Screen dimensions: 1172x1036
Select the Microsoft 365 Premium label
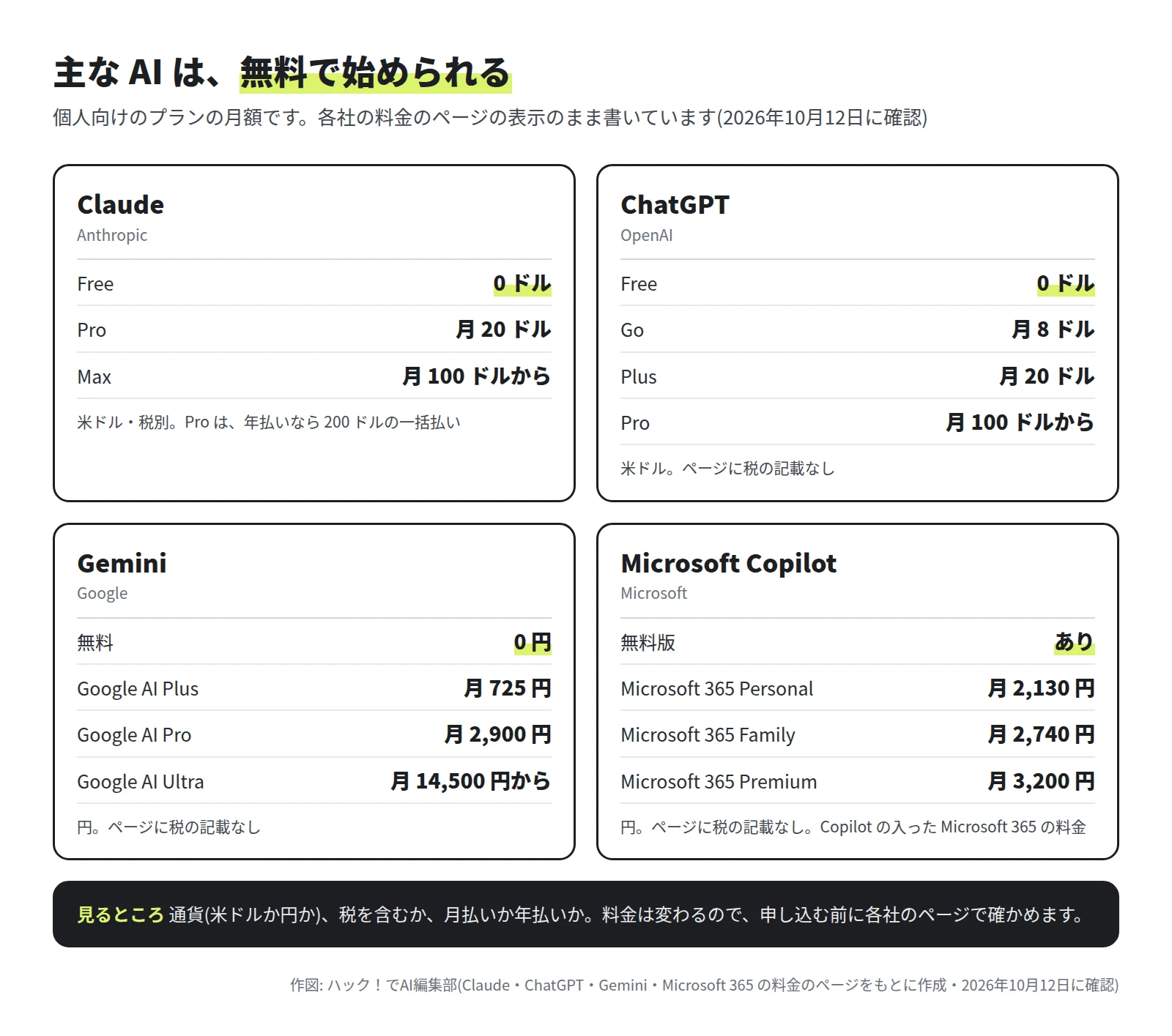click(719, 782)
